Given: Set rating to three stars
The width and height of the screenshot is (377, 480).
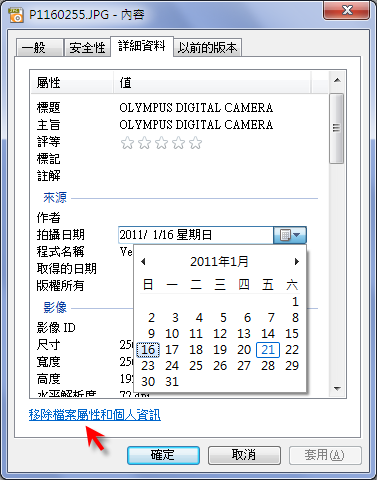Looking at the screenshot, I should pyautogui.click(x=162, y=143).
